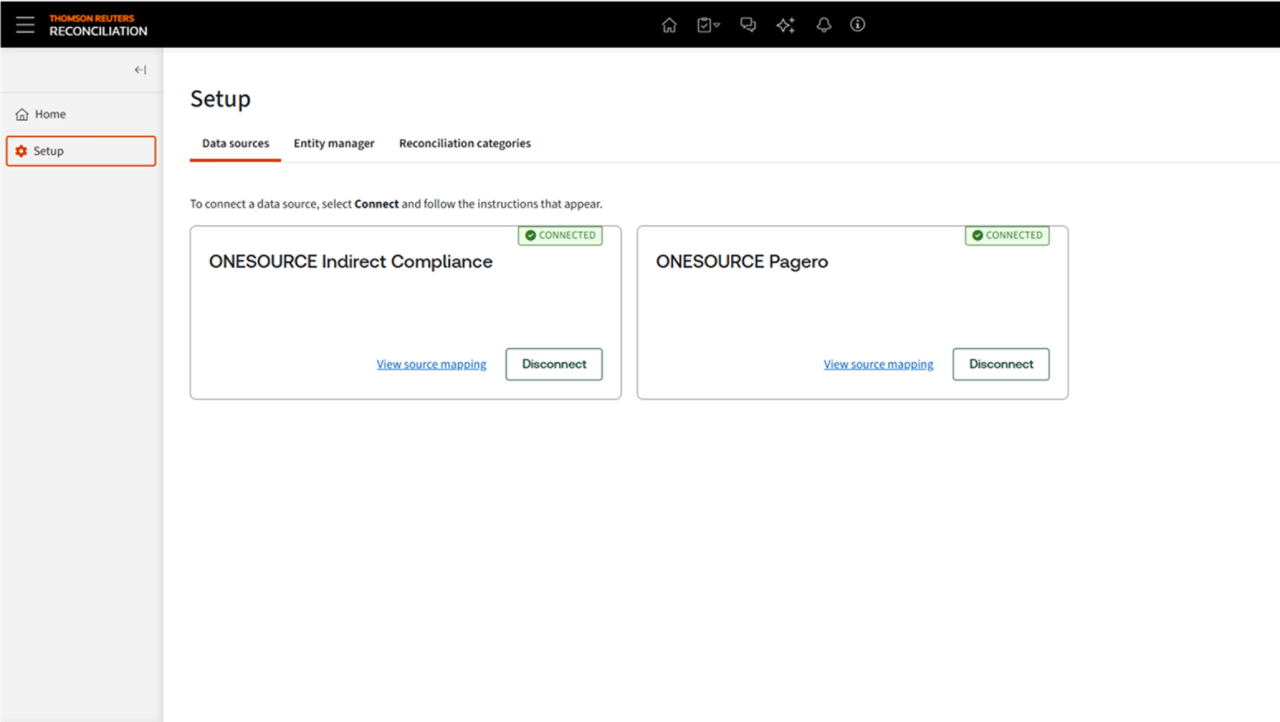The width and height of the screenshot is (1280, 722).
Task: Collapse the left sidebar panel
Action: (x=140, y=70)
